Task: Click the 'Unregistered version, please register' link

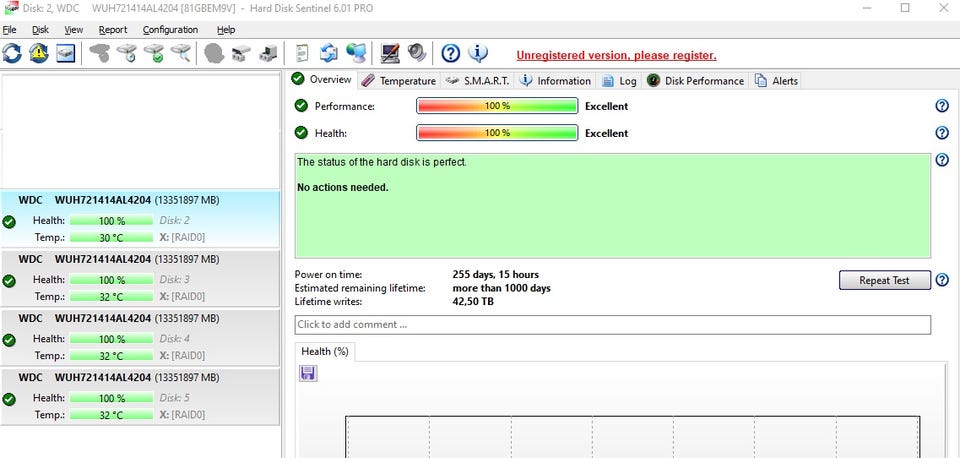Action: pos(616,55)
